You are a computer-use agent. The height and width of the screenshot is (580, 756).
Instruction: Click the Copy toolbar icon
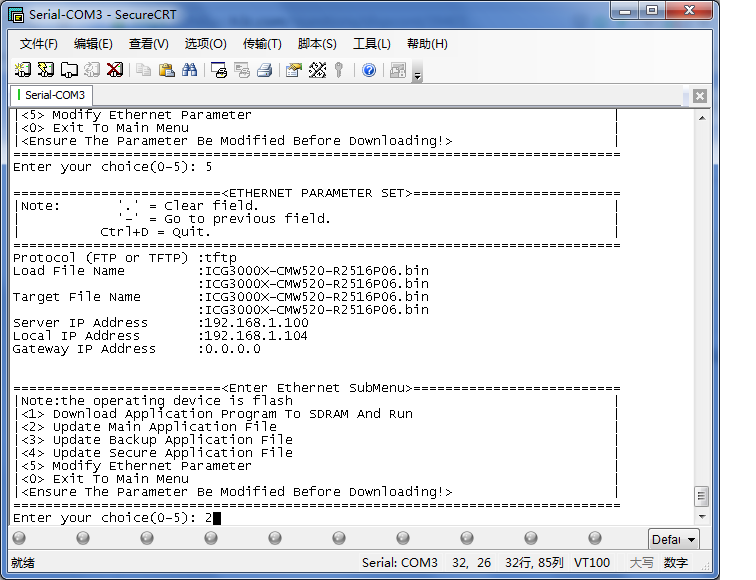point(143,70)
